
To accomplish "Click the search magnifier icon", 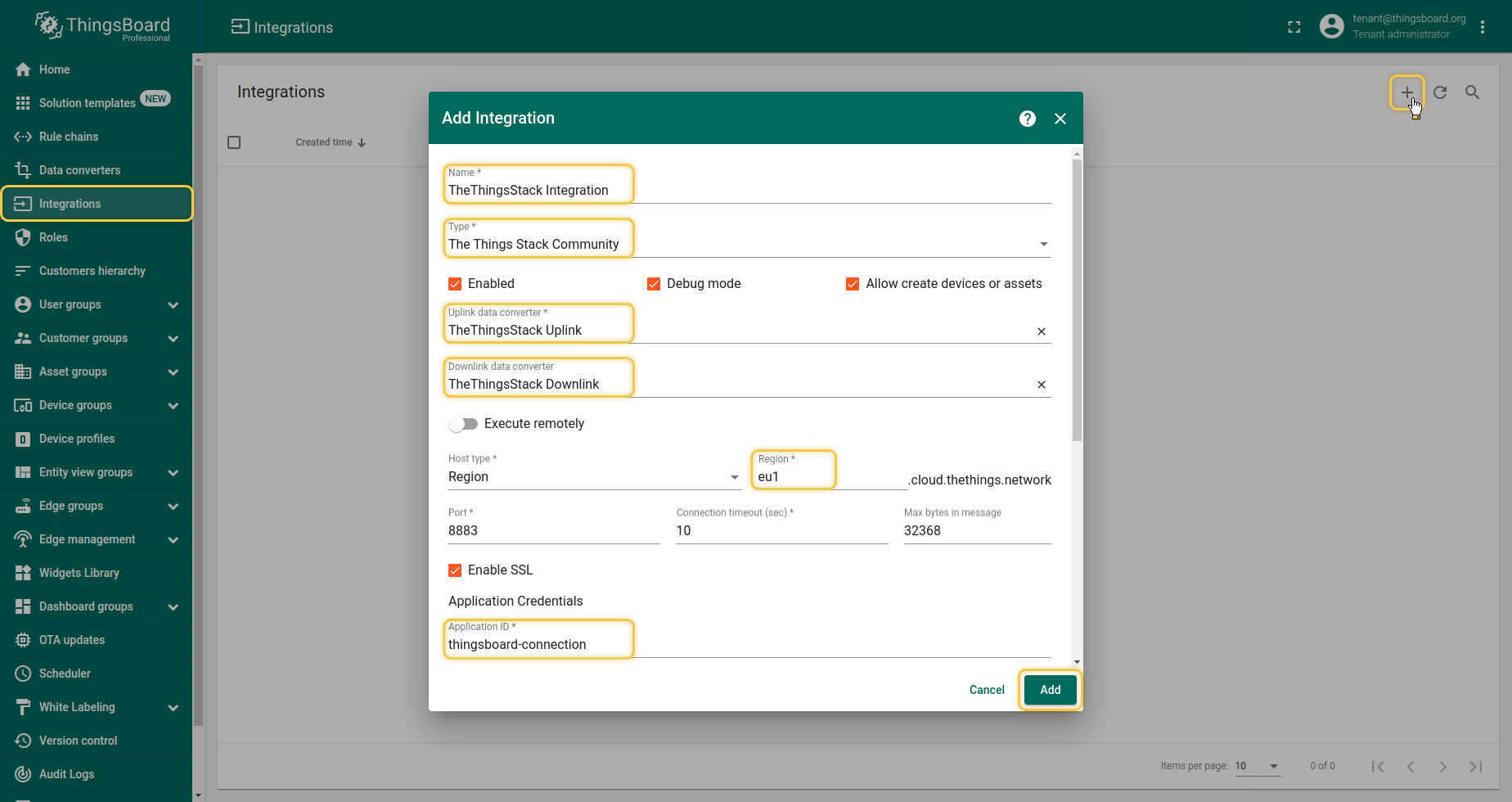I will point(1472,92).
